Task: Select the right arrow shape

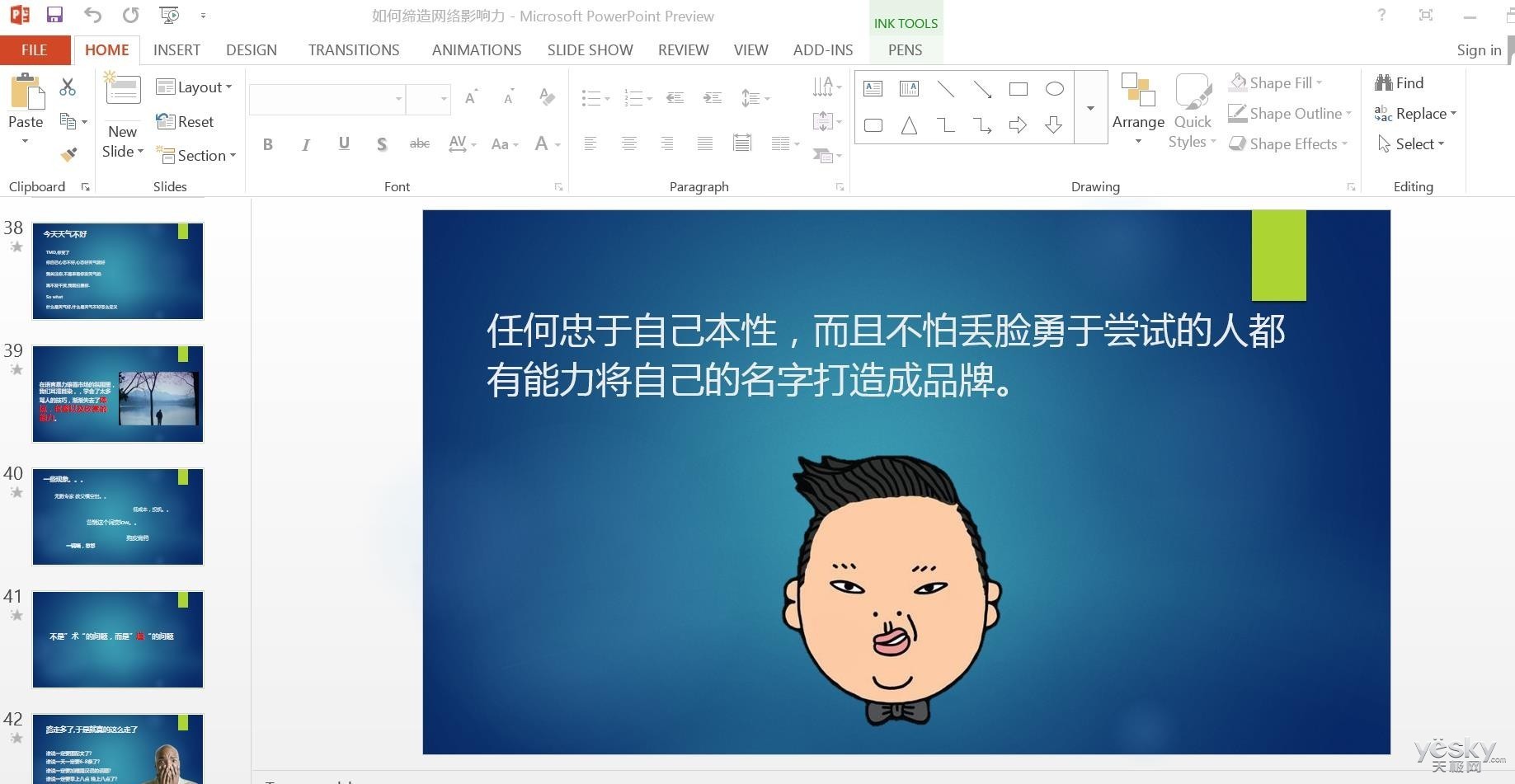Action: tap(1018, 125)
